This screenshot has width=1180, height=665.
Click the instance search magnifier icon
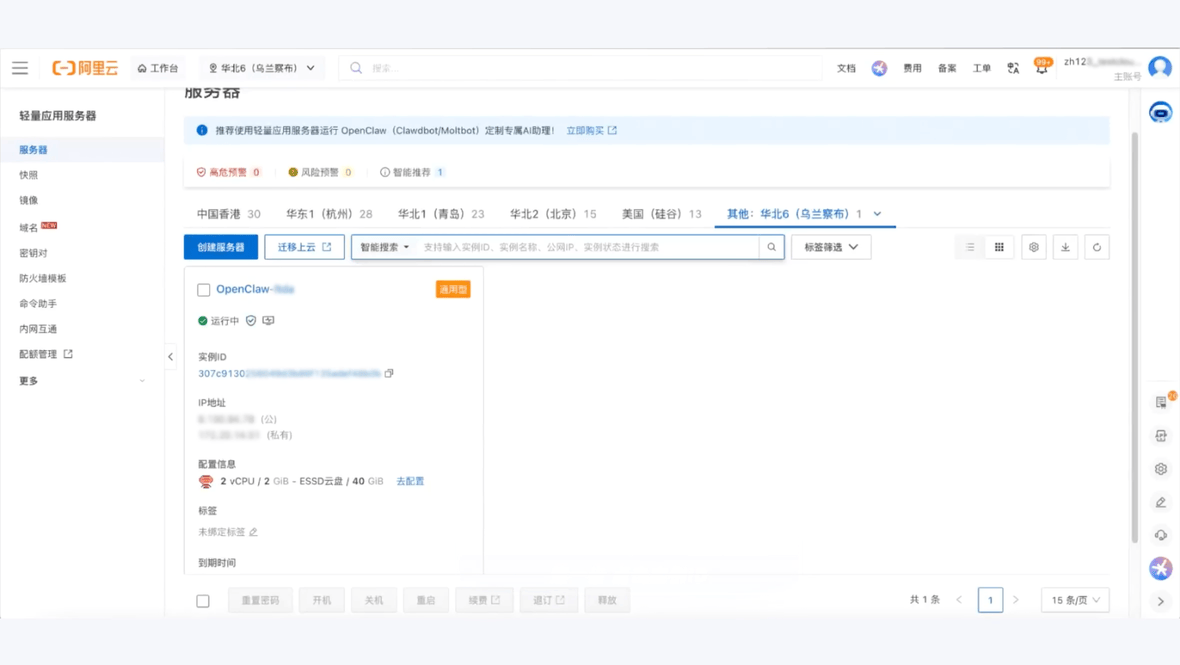point(771,247)
